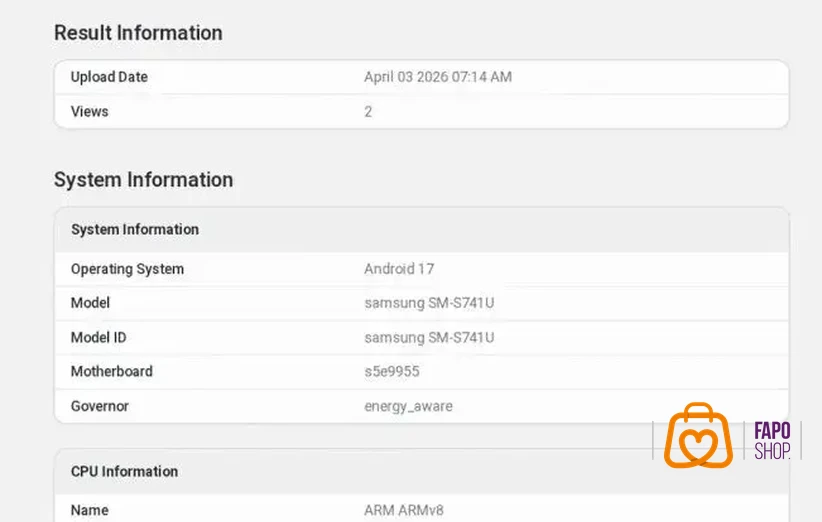Click the April 03 2026 07:14 AM value

coord(438,77)
